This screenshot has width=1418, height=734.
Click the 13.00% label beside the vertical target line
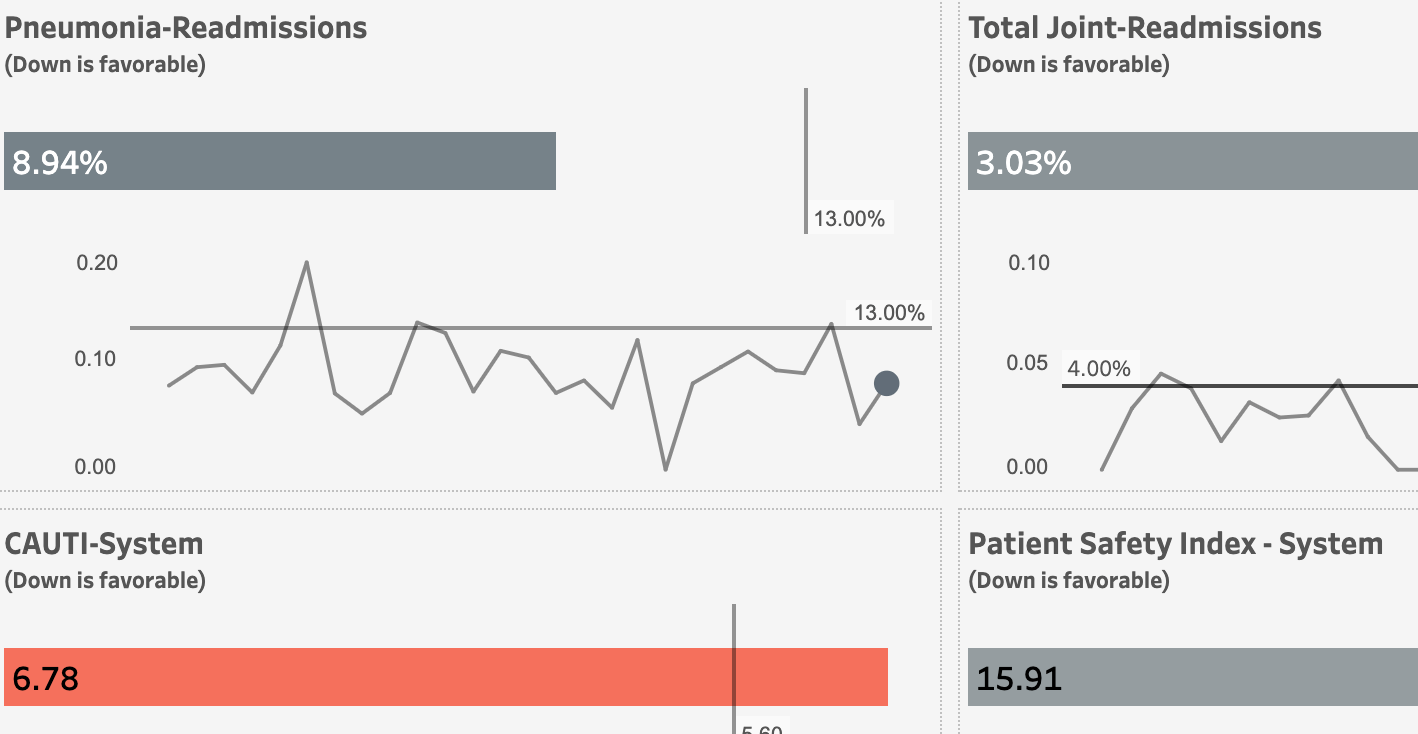pos(849,219)
